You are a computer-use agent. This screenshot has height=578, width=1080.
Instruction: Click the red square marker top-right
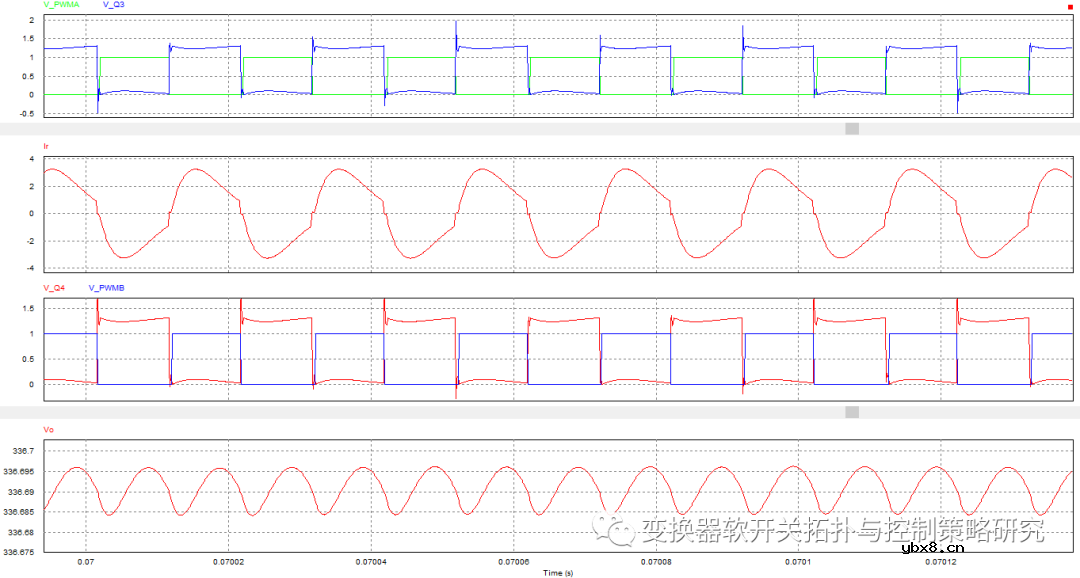pos(1071,6)
